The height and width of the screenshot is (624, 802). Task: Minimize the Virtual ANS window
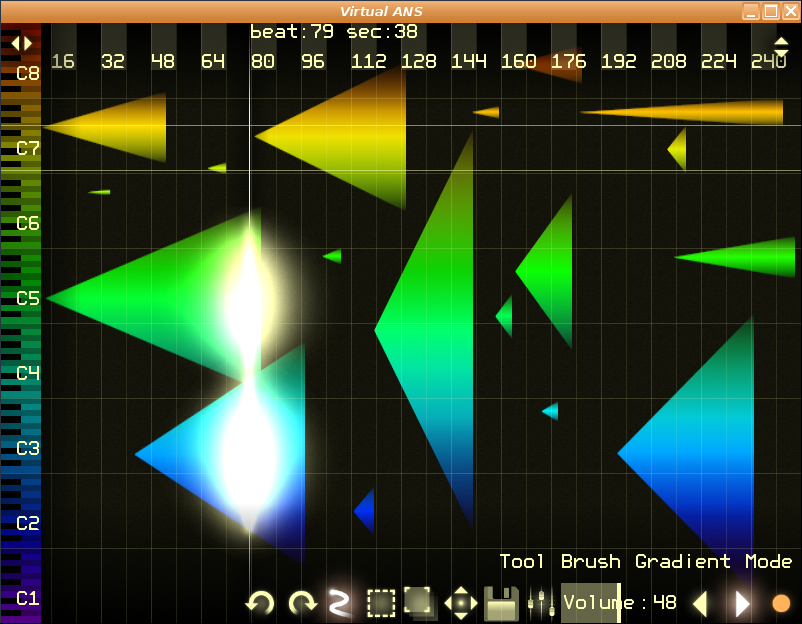point(751,11)
